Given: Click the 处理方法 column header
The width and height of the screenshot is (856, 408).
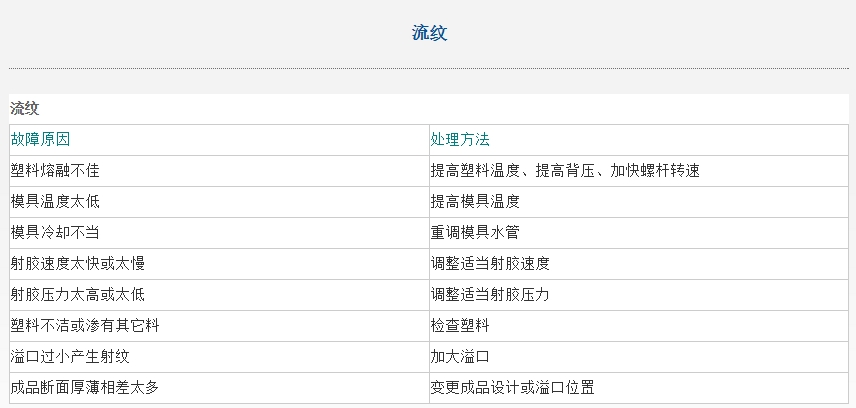Looking at the screenshot, I should pyautogui.click(x=639, y=140).
